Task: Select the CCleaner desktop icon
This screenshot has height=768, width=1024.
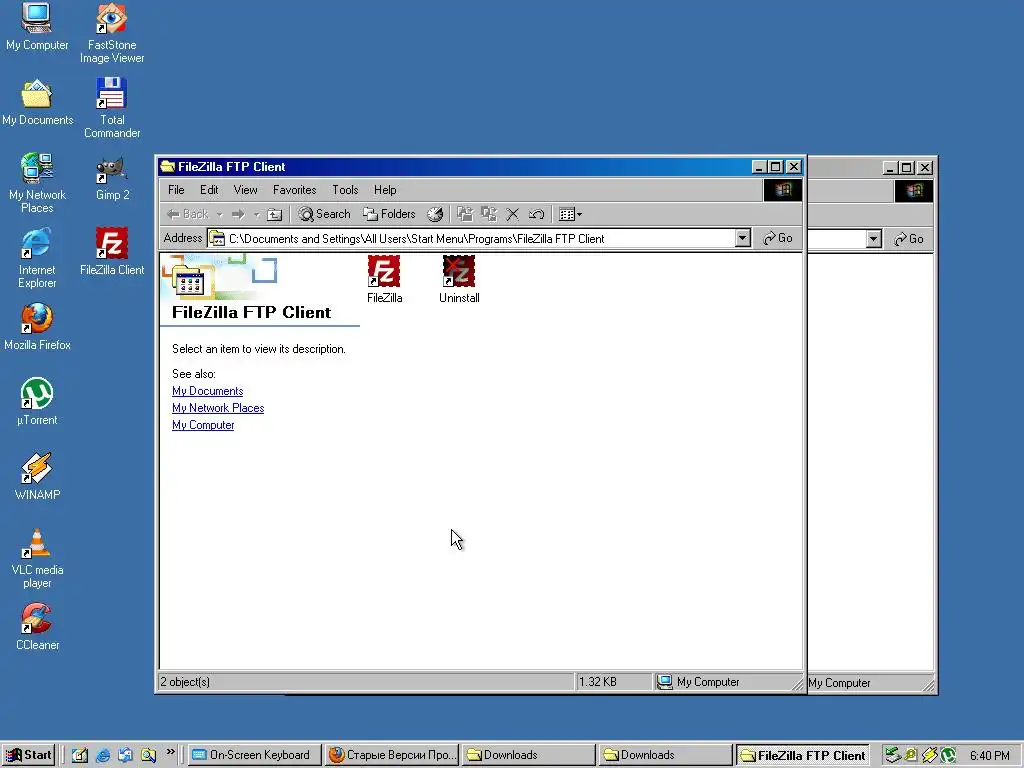Action: 37,628
